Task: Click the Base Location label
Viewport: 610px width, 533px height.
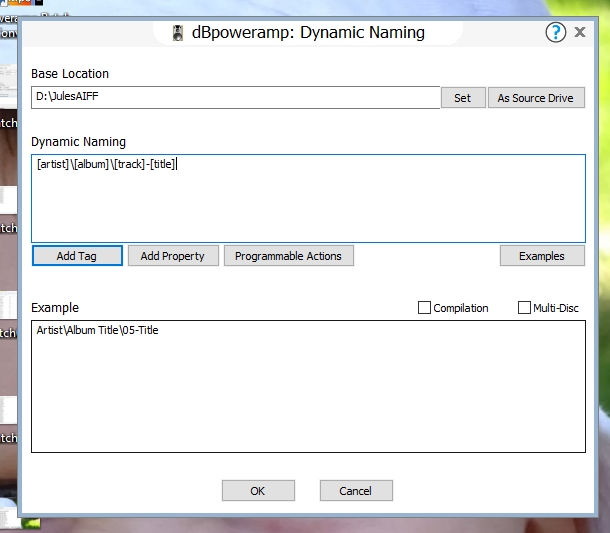Action: pyautogui.click(x=70, y=74)
